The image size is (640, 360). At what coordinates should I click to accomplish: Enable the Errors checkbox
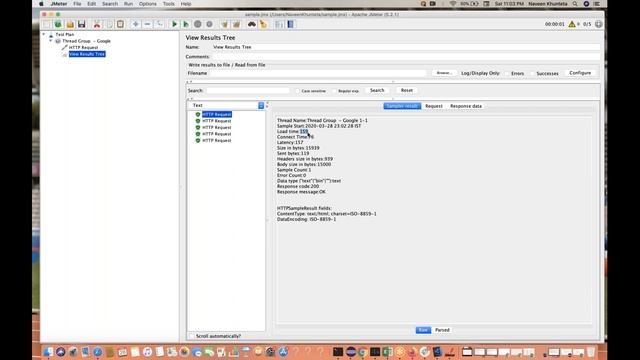(507, 73)
